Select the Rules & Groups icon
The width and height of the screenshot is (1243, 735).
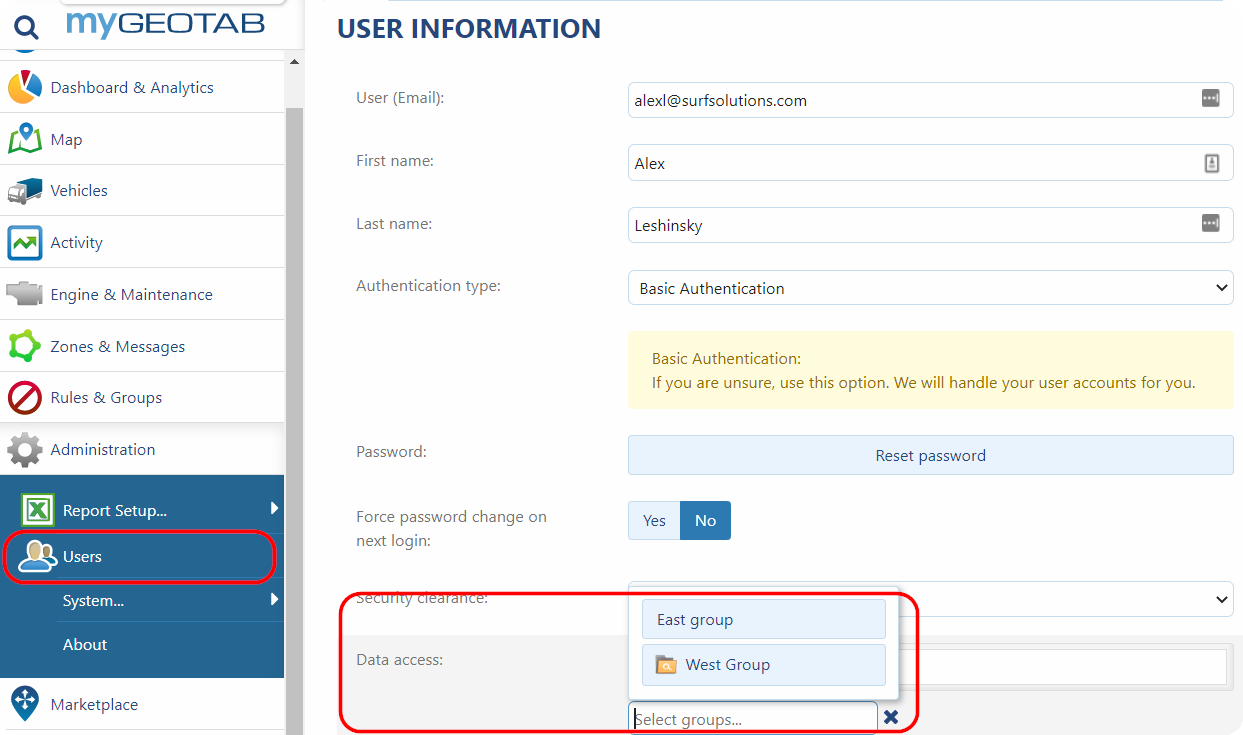click(26, 397)
